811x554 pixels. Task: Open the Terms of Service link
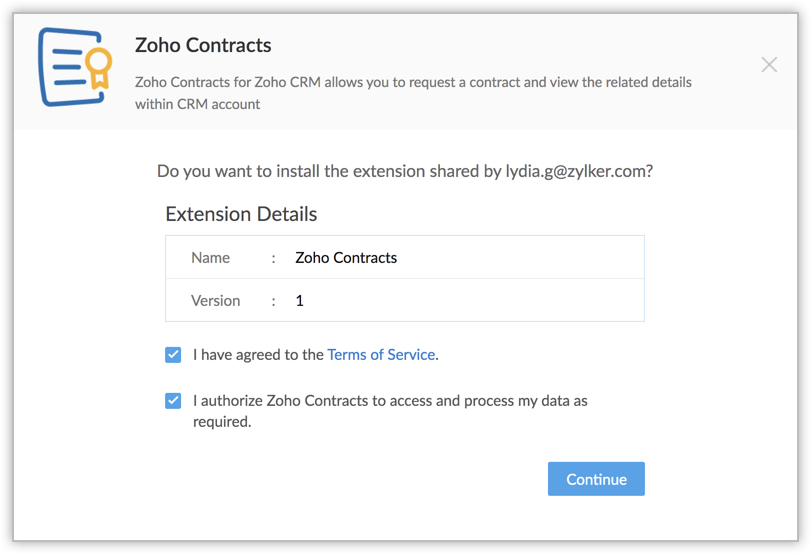point(381,355)
